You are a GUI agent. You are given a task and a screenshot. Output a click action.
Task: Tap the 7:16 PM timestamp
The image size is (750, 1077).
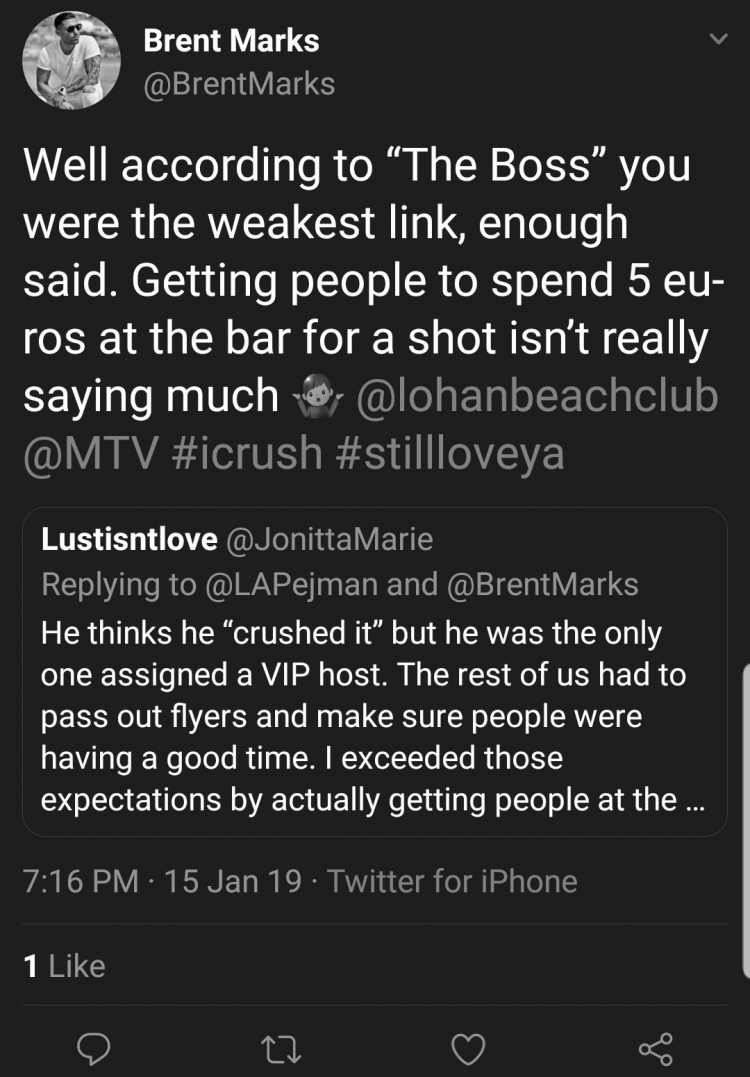(81, 881)
